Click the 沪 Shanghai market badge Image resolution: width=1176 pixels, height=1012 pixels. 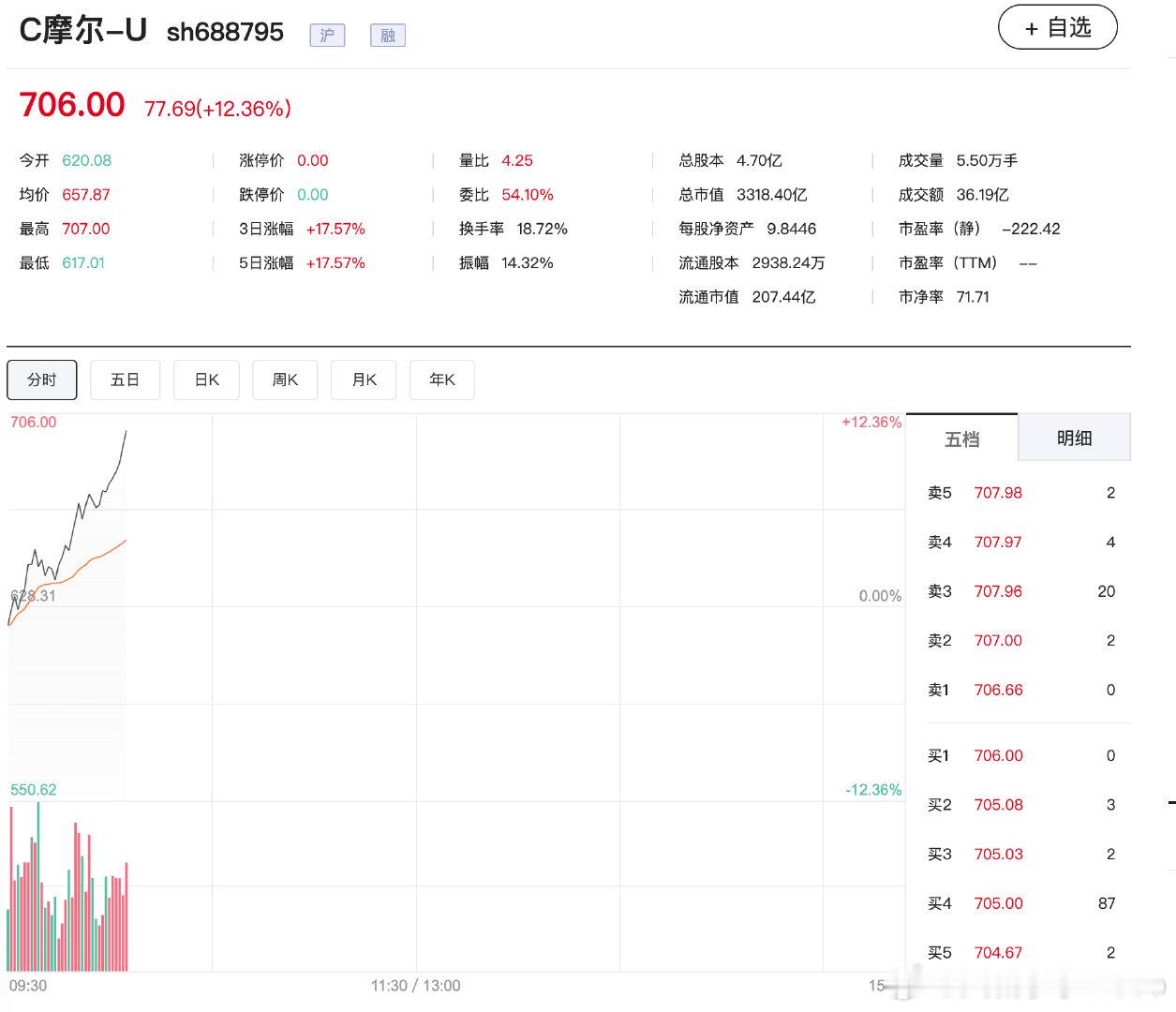click(327, 36)
